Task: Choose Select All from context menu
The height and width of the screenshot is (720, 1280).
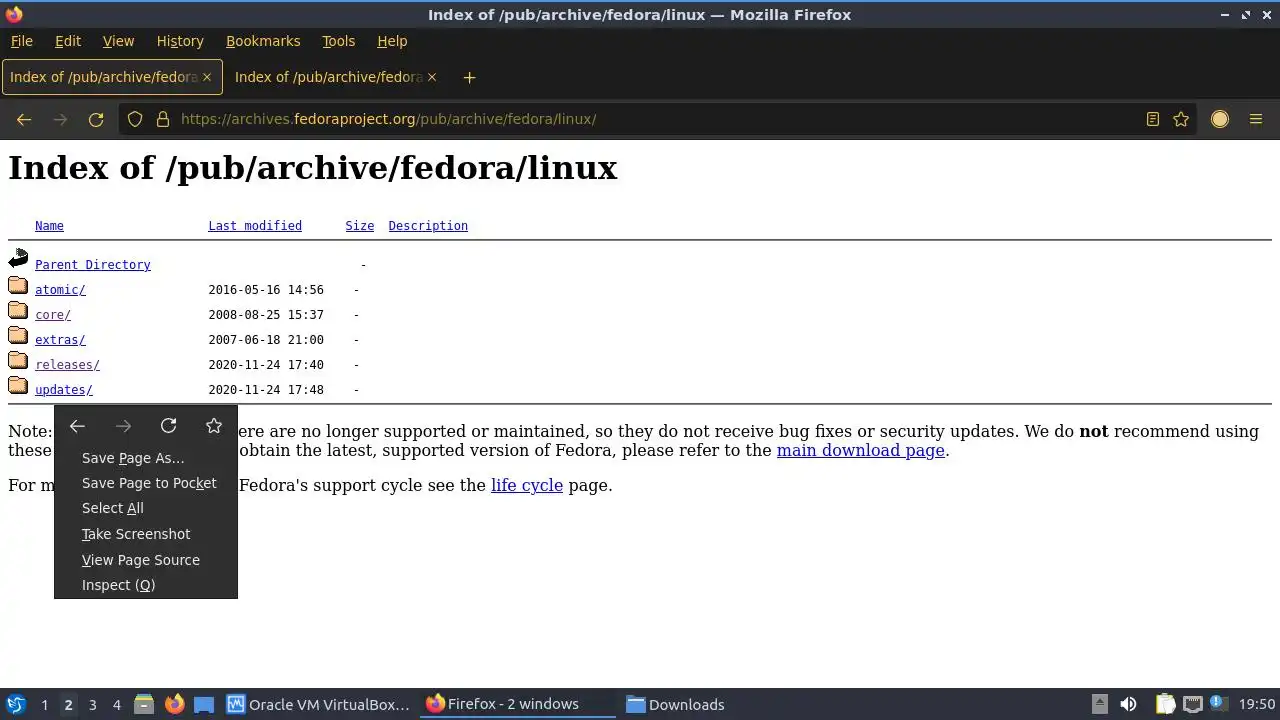Action: coord(146,508)
